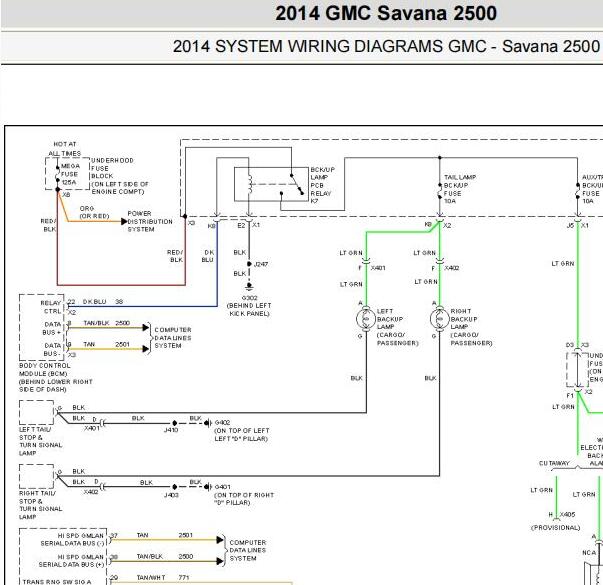603x585 pixels.
Task: Click the X405 connector label
Action: [x=568, y=515]
